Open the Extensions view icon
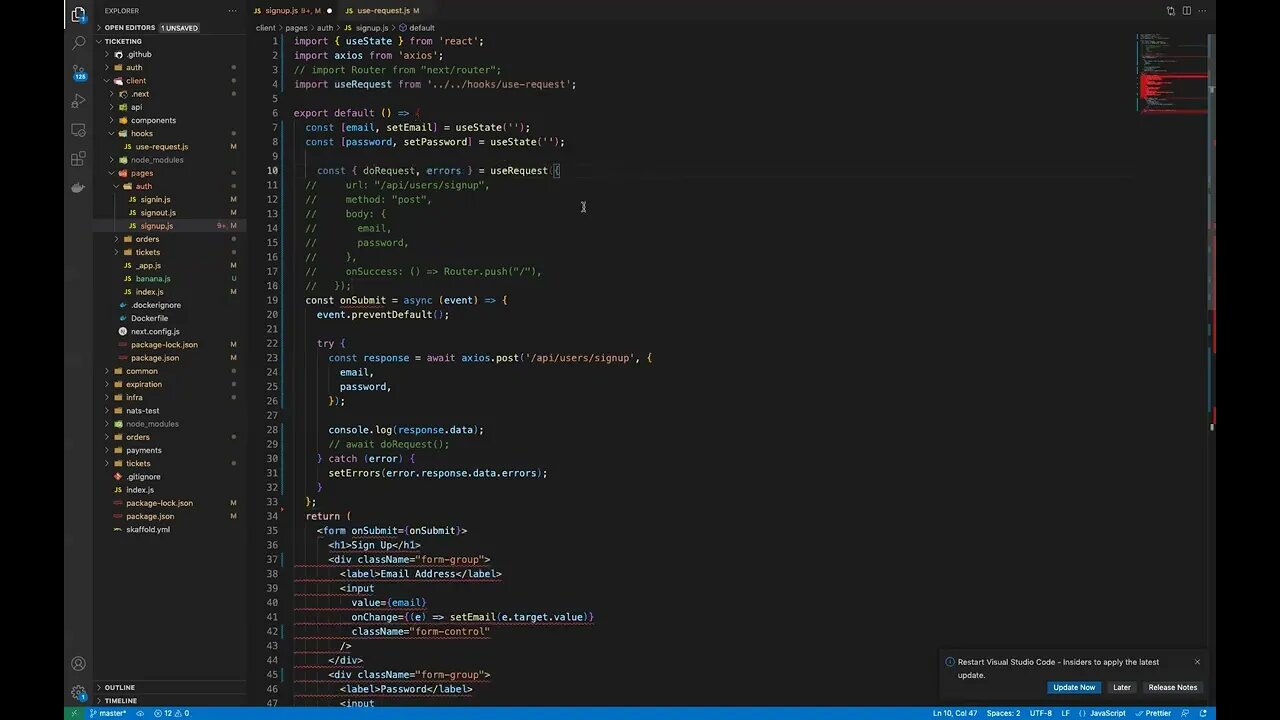The image size is (1280, 720). tap(78, 159)
